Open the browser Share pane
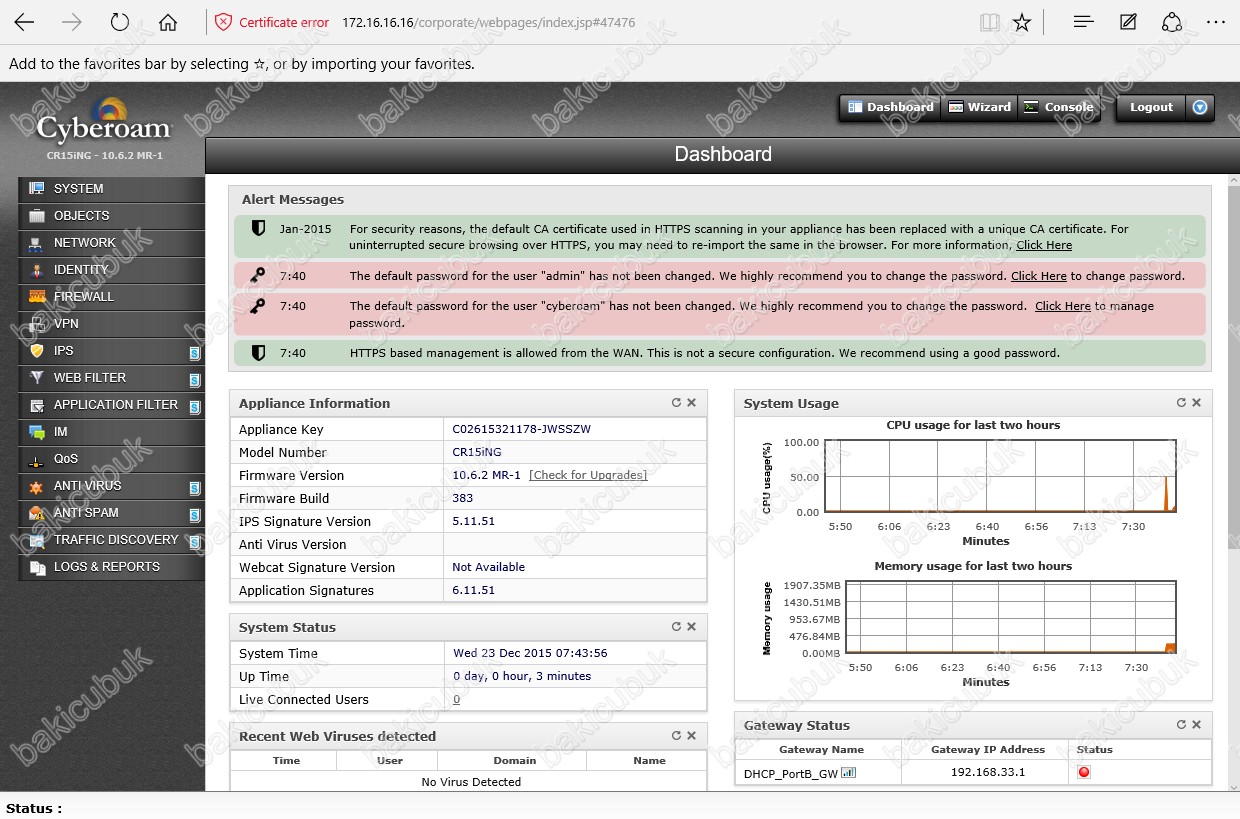 (1172, 22)
